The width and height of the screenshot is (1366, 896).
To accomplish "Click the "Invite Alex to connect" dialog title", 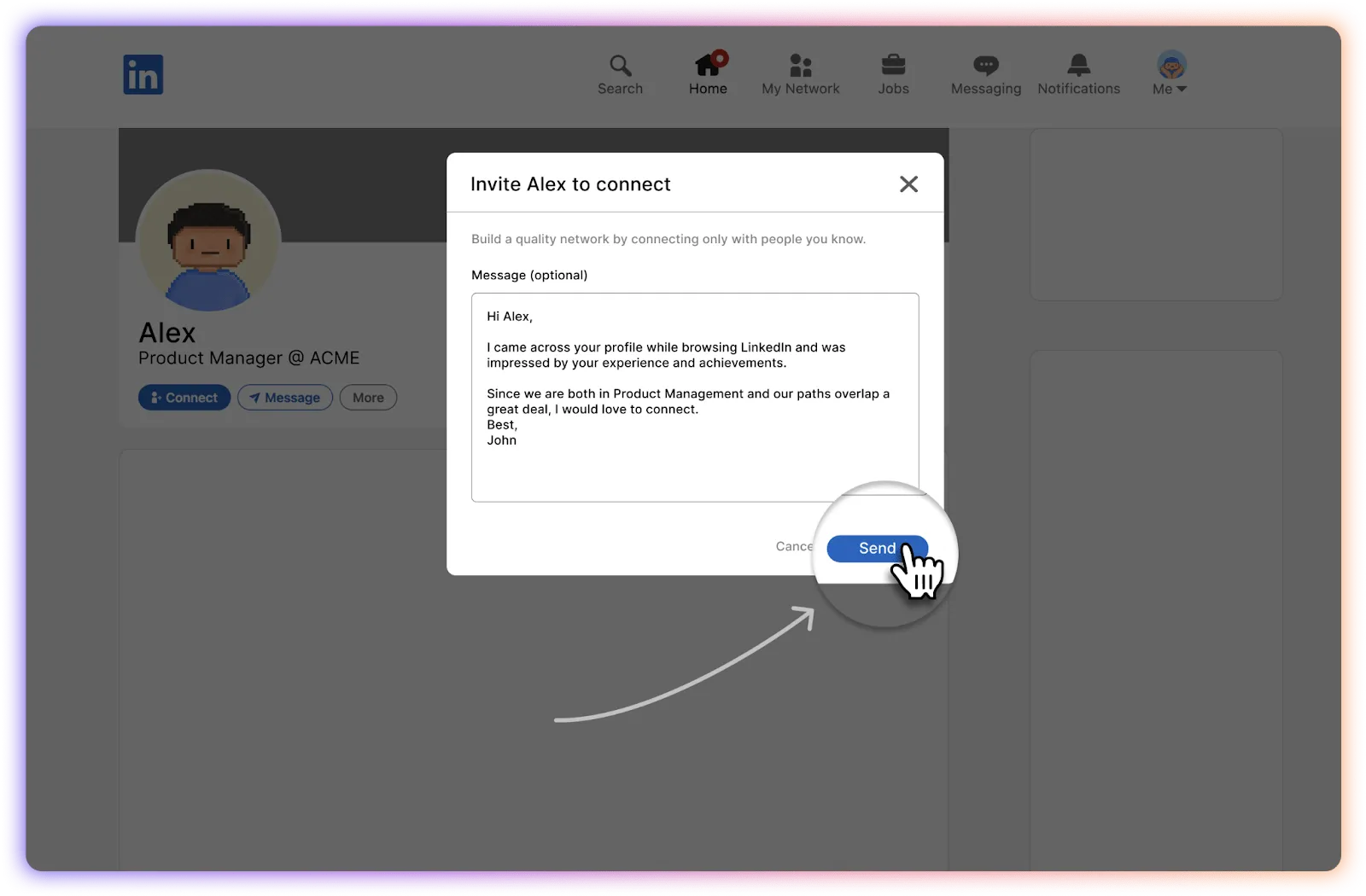I will click(x=570, y=184).
